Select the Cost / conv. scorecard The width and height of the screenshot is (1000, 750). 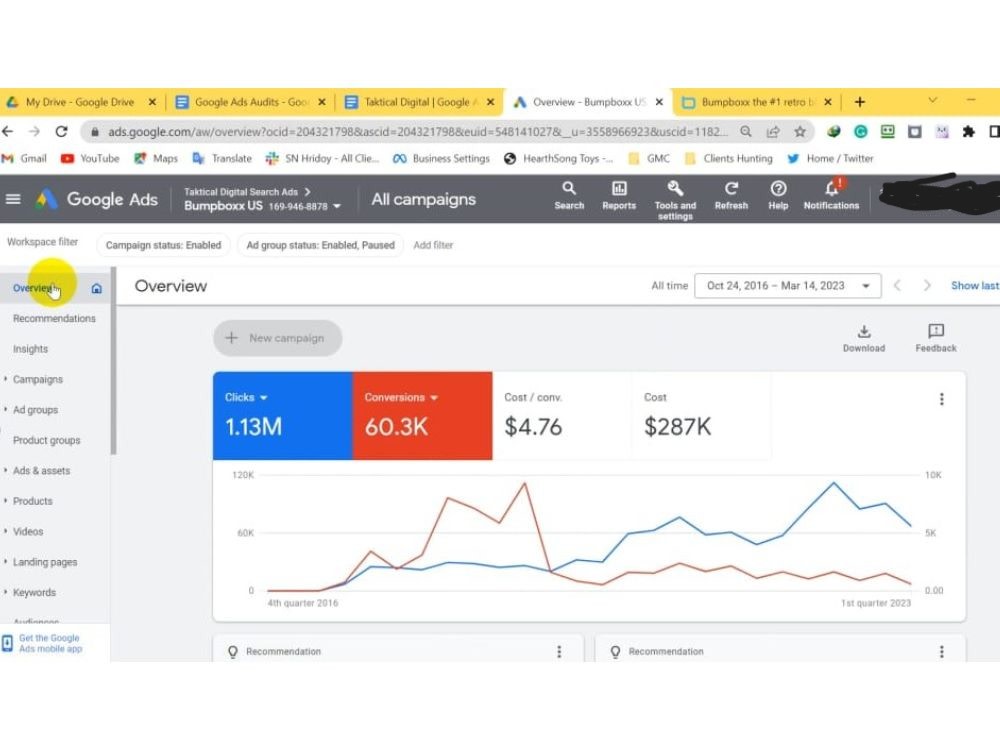[x=562, y=415]
